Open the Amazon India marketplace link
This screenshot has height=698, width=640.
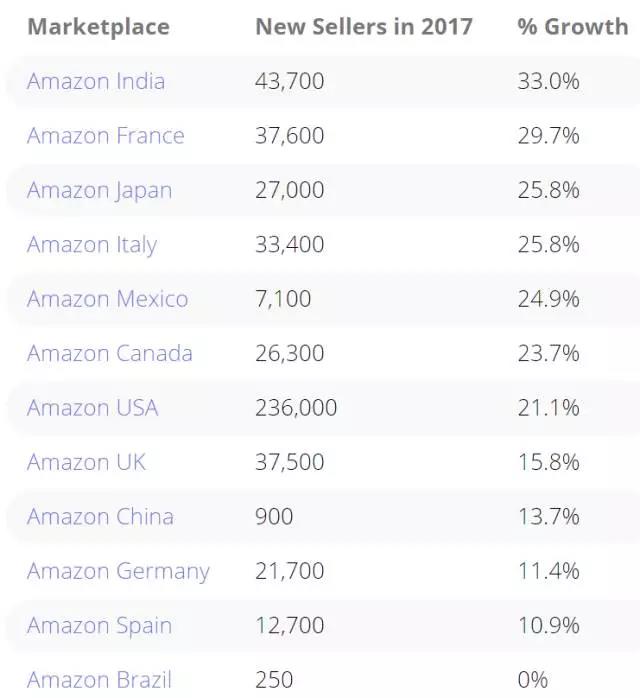click(96, 81)
